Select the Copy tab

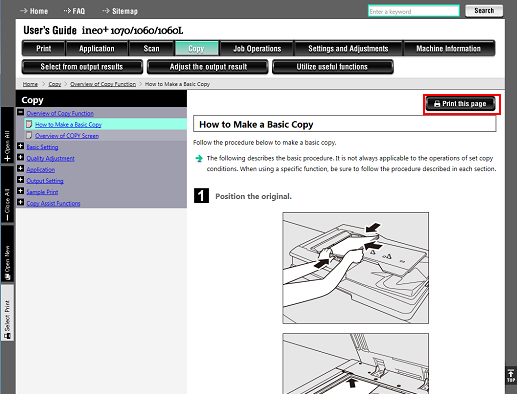196,49
